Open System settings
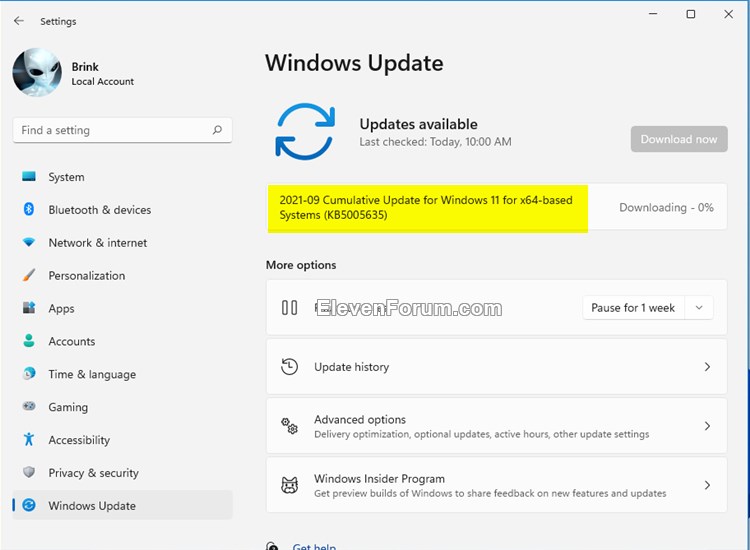750x550 pixels. pyautogui.click(x=122, y=177)
